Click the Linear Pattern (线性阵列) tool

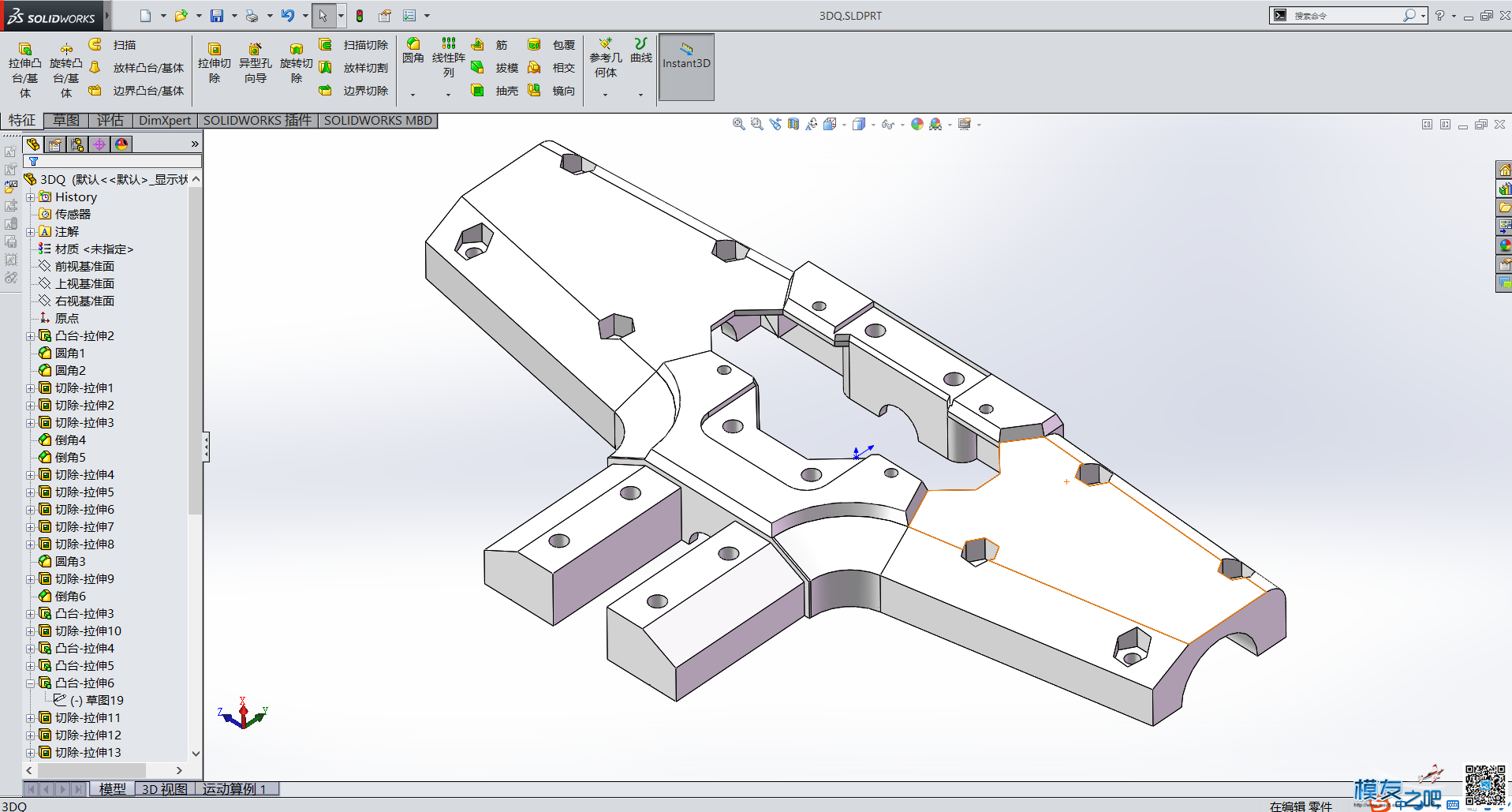coord(449,58)
